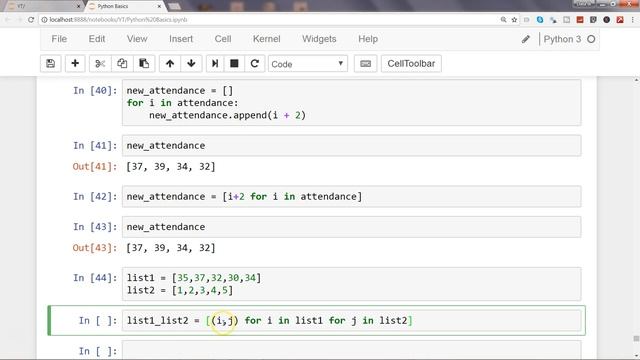Screen dimensions: 640x360
Task: Click Out[43] result [37, 39, 34, 32]
Action: pyautogui.click(x=171, y=248)
